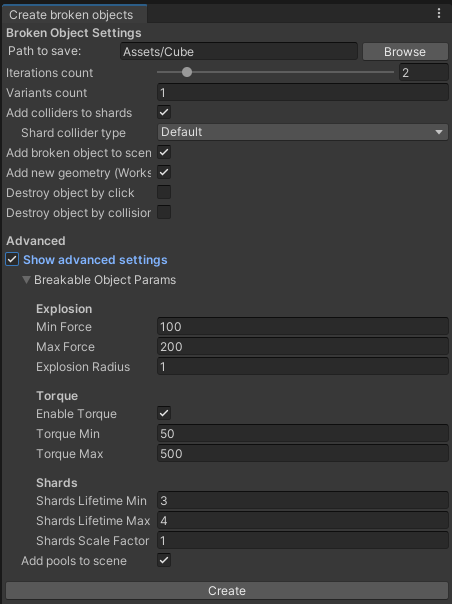The height and width of the screenshot is (604, 452).
Task: Open the Shard collider type dropdown
Action: click(303, 132)
